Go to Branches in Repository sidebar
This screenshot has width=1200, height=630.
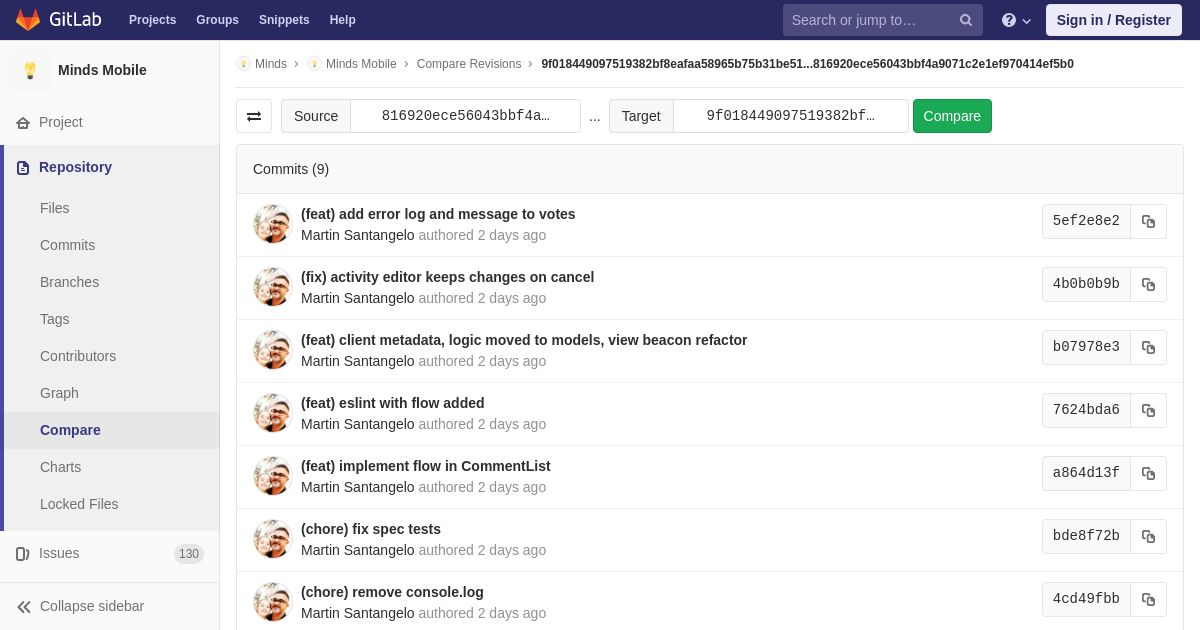pyautogui.click(x=69, y=282)
